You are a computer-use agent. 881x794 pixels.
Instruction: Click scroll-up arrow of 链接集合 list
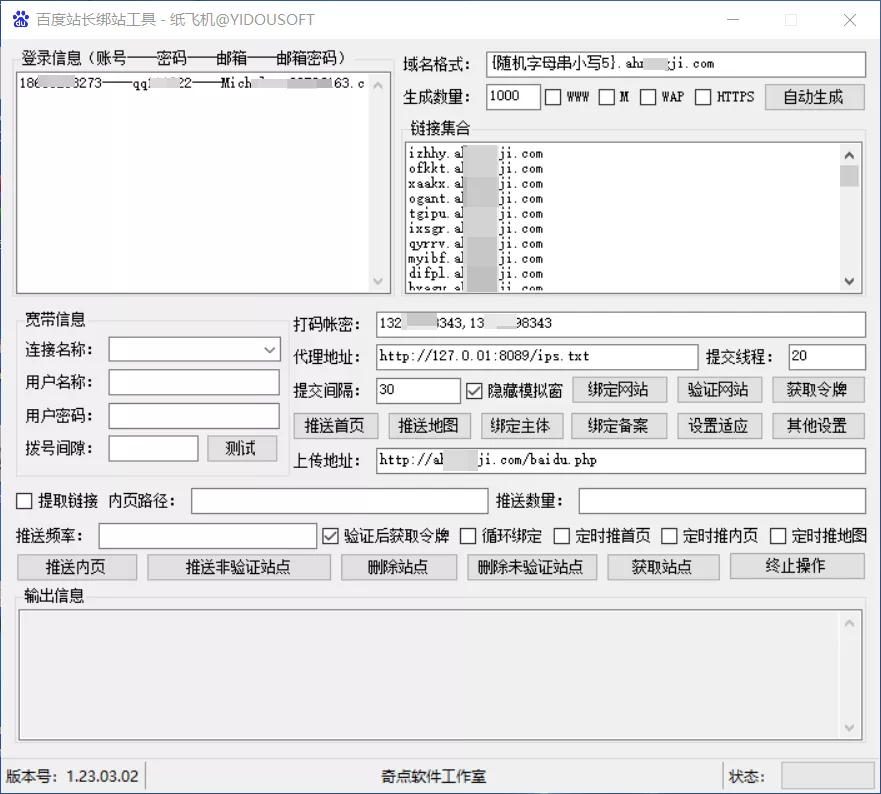click(x=849, y=155)
